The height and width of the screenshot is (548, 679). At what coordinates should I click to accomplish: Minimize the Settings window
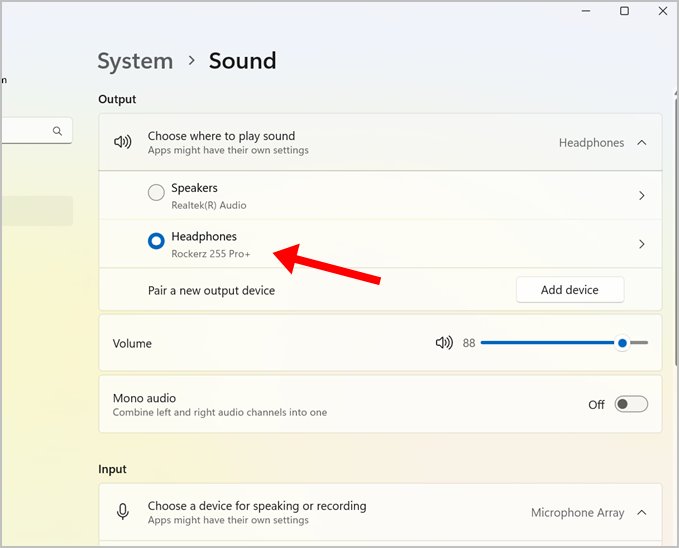pyautogui.click(x=586, y=11)
